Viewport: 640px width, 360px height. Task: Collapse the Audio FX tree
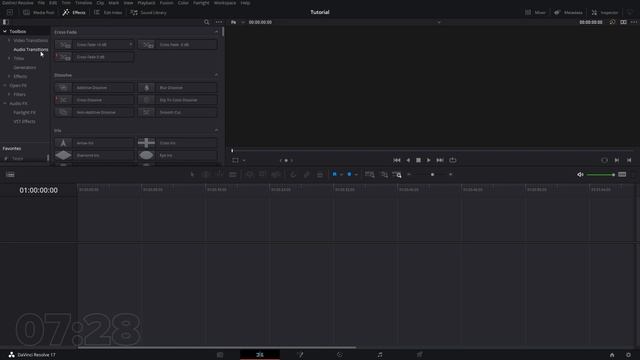pos(5,103)
